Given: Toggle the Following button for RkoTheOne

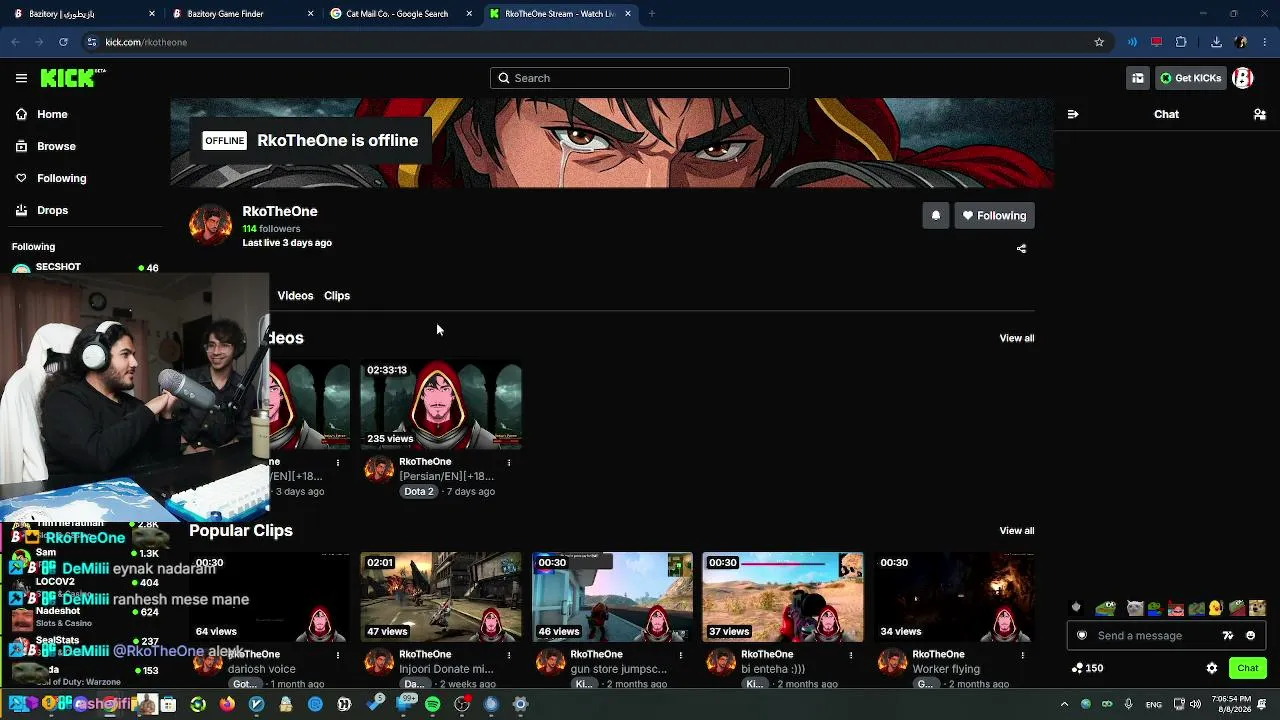Looking at the screenshot, I should click(x=994, y=216).
